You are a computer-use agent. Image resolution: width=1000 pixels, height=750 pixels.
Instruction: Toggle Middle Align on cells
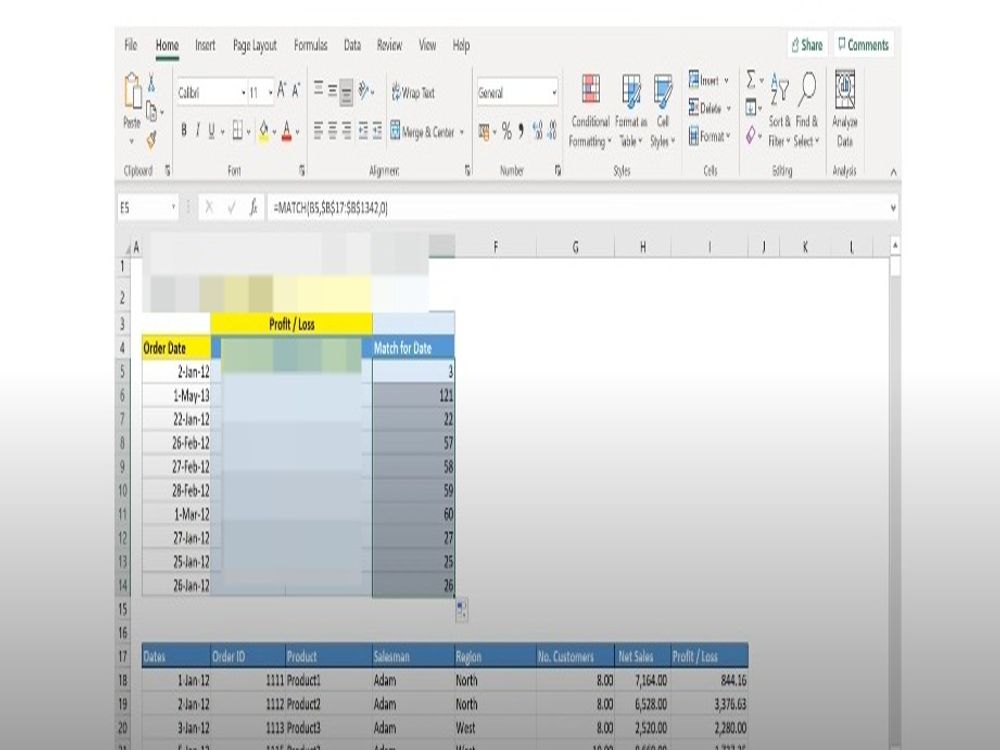[x=332, y=90]
